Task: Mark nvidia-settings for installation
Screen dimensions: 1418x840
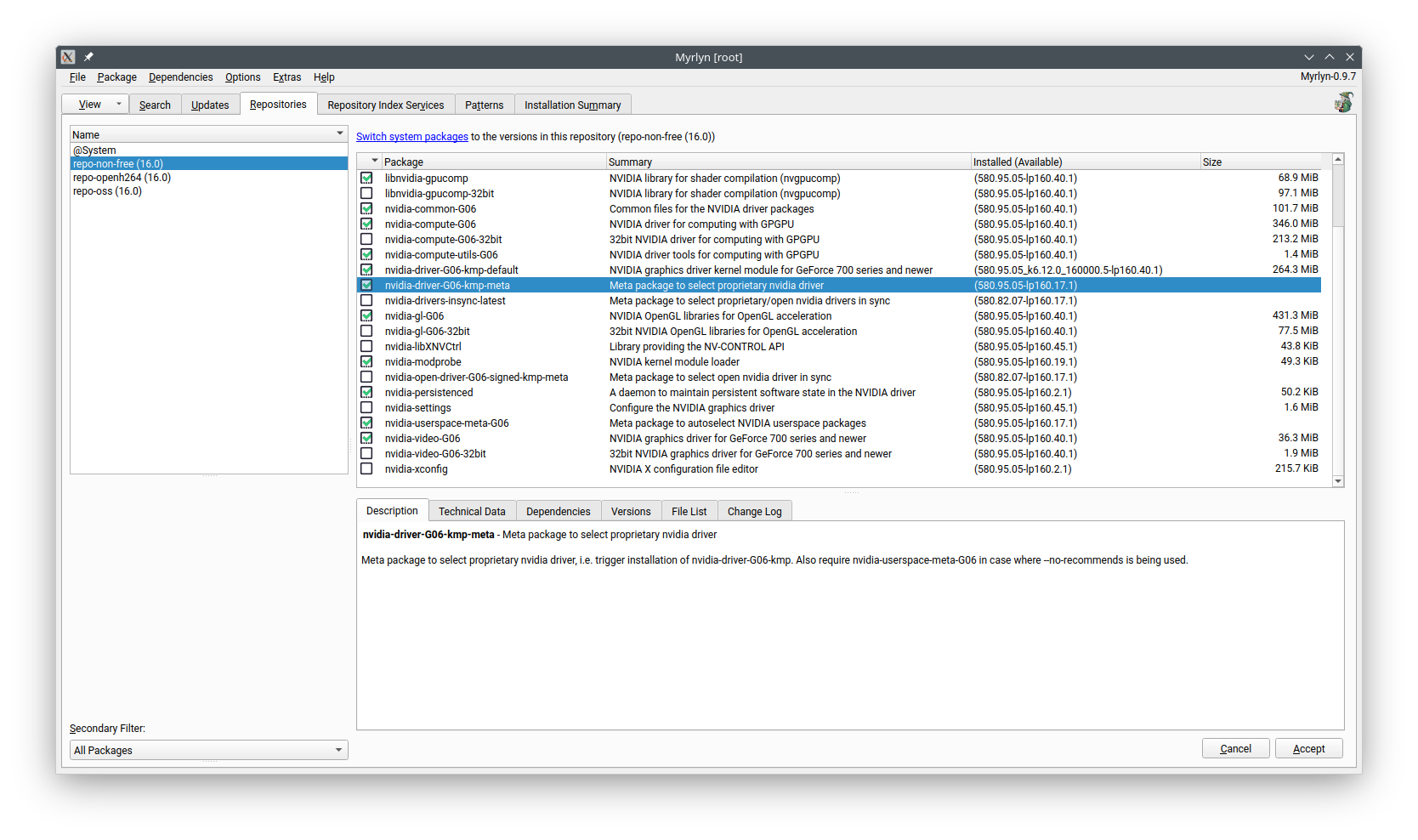Action: point(366,408)
